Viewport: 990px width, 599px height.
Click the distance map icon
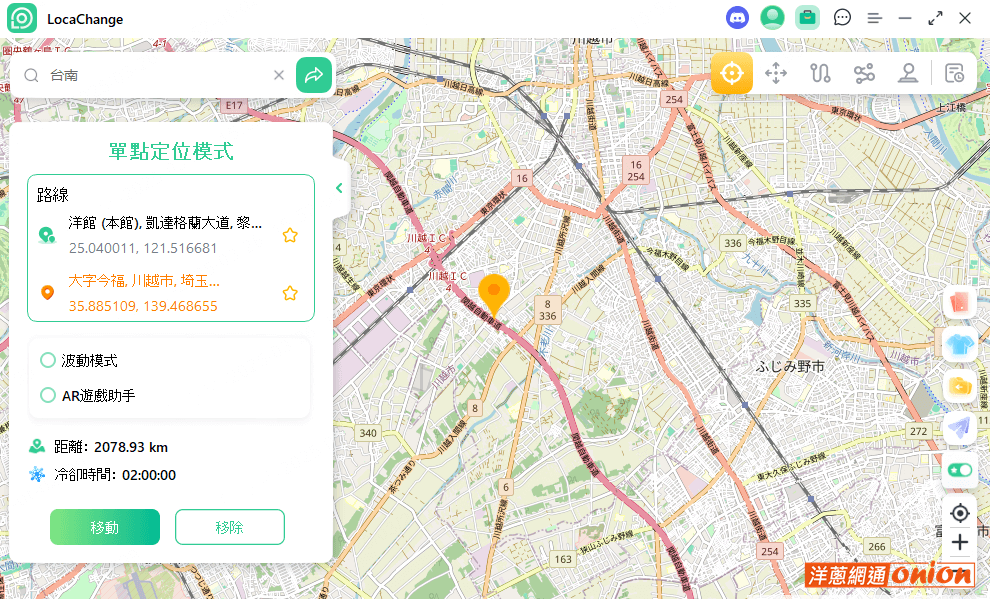(37, 447)
